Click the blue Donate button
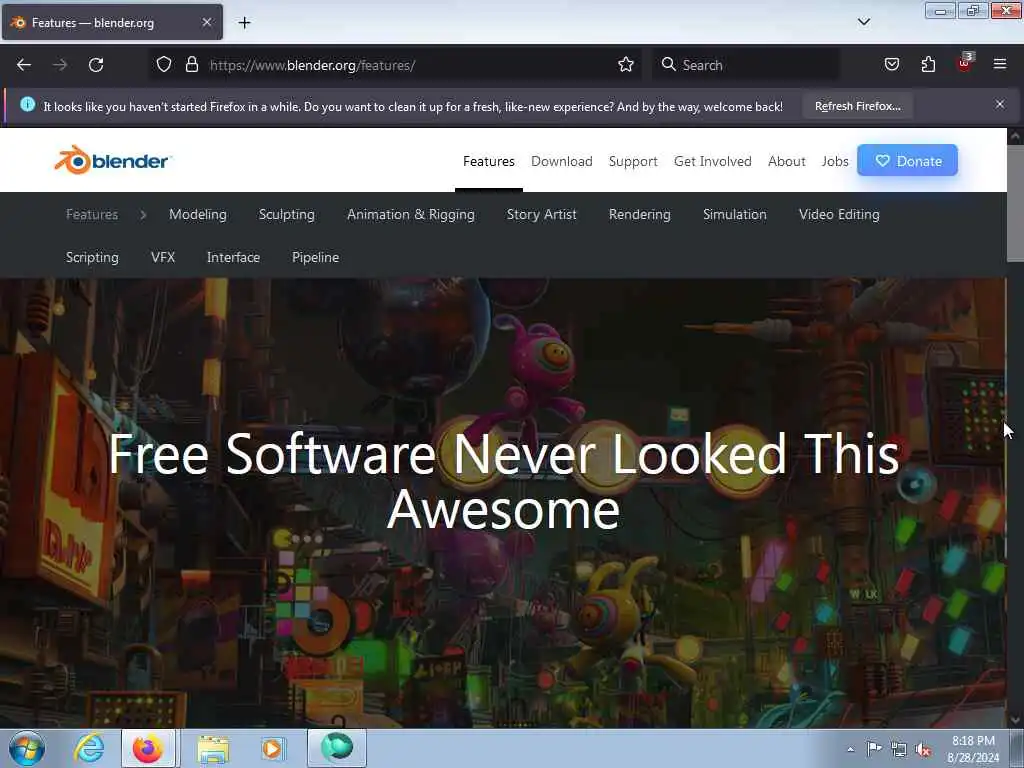This screenshot has width=1024, height=768. point(907,161)
